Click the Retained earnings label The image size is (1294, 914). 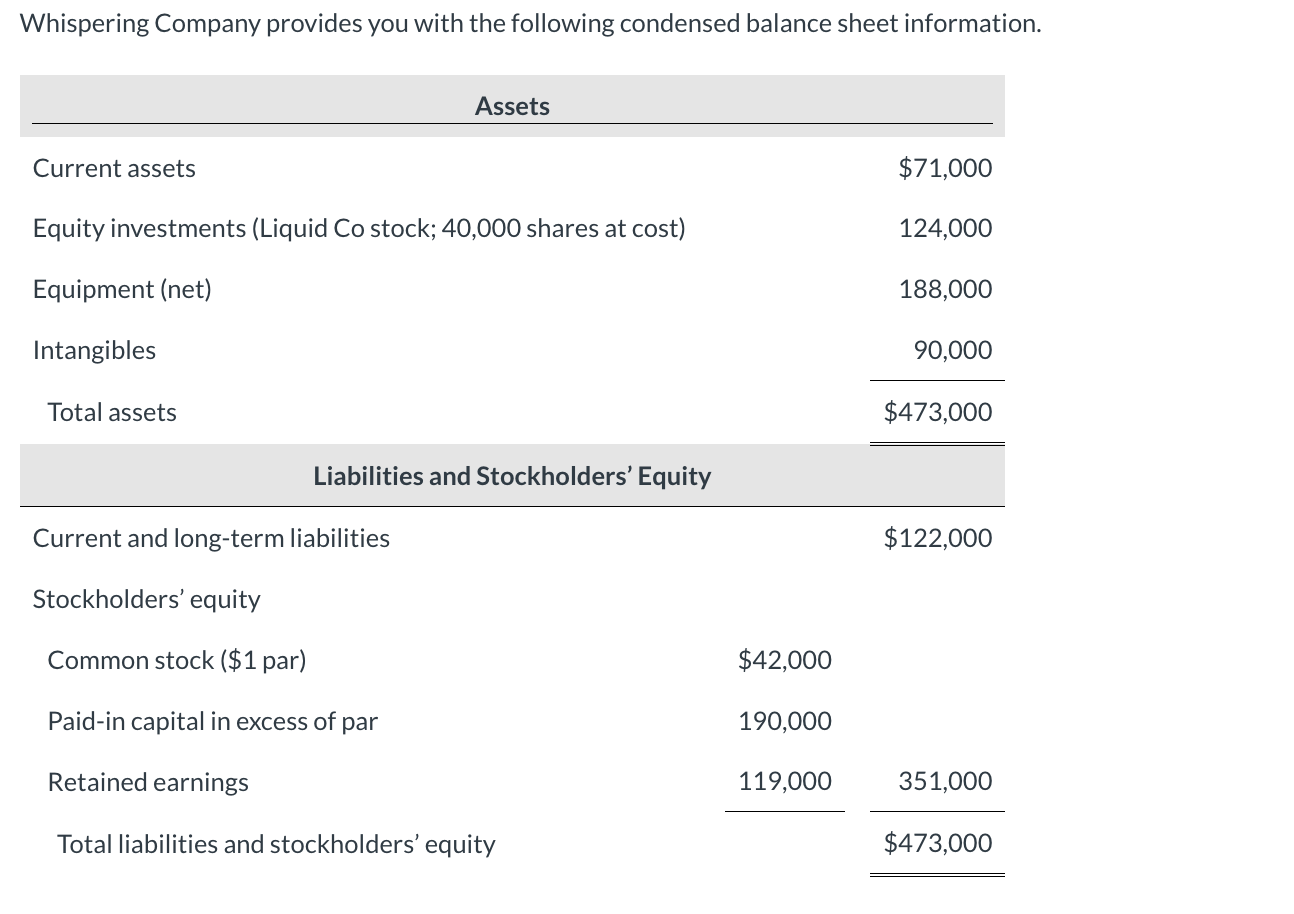tap(148, 783)
